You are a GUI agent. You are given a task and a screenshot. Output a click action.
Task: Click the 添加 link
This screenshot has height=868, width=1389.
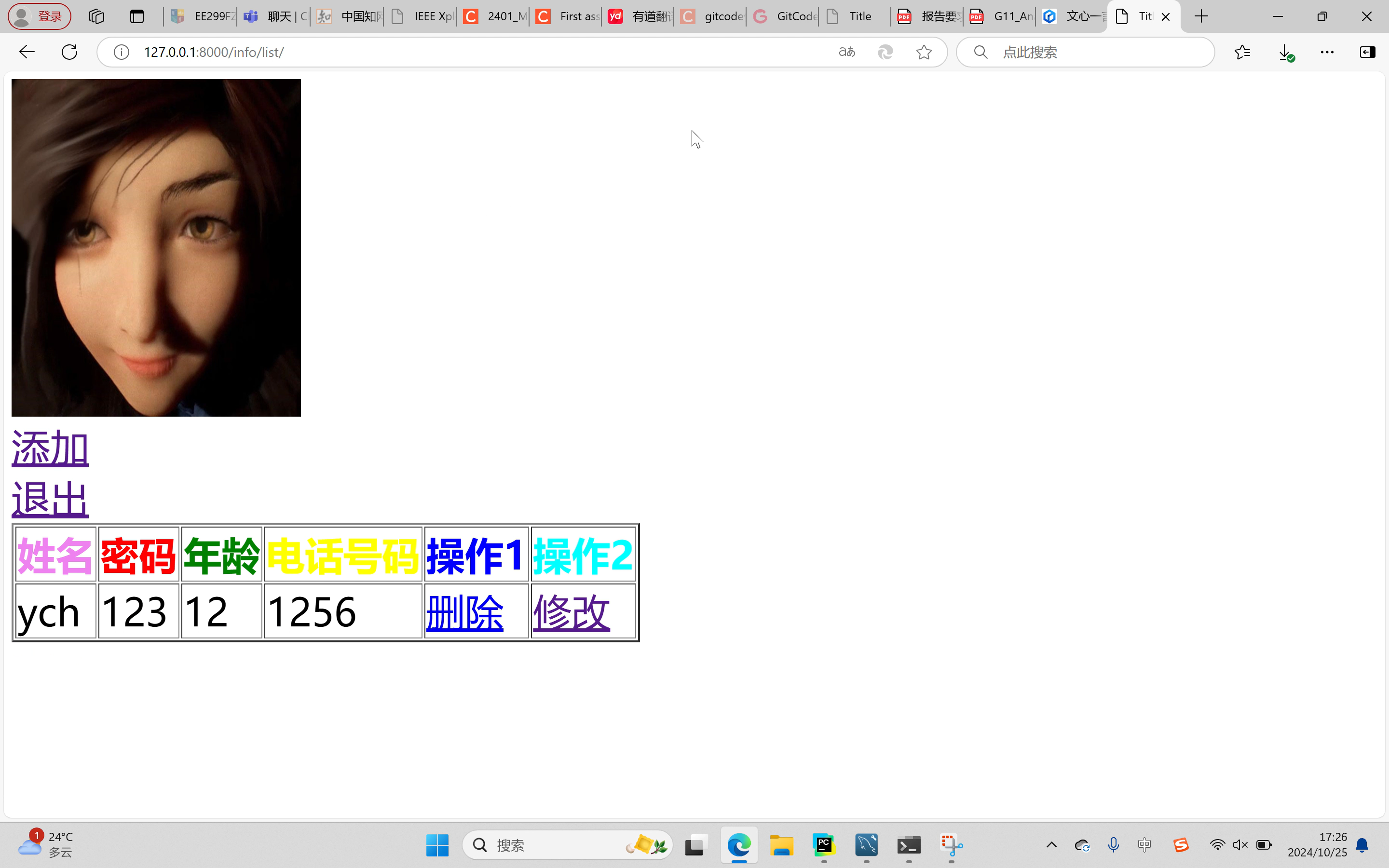(x=50, y=448)
